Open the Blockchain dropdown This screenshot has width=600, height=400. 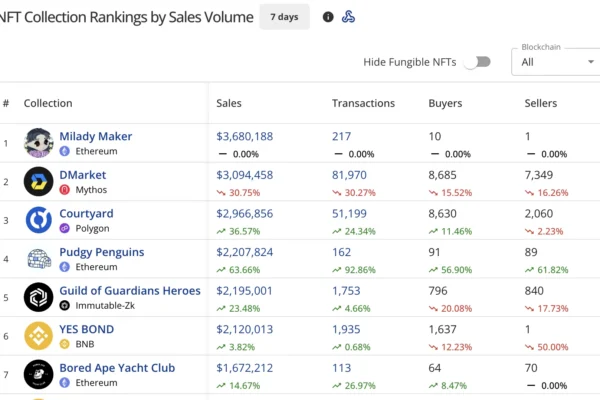[555, 62]
